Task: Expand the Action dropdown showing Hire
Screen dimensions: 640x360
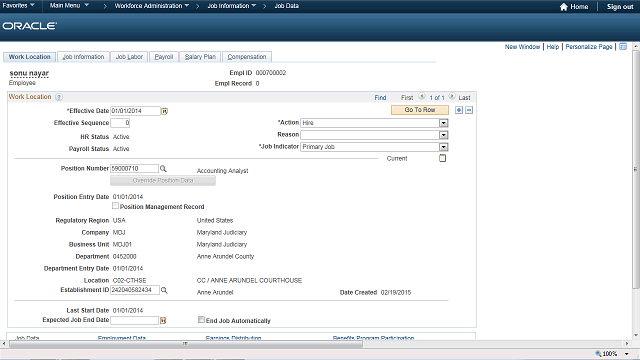Action: (444, 123)
